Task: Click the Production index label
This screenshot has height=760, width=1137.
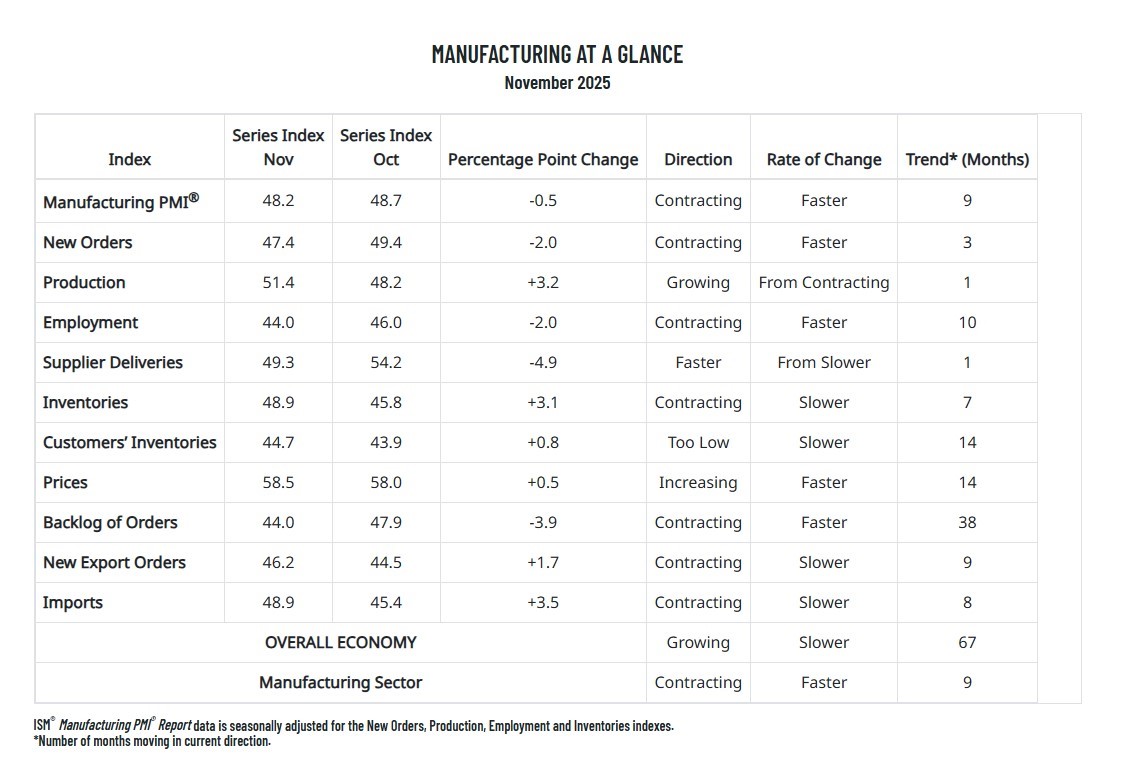Action: [84, 282]
